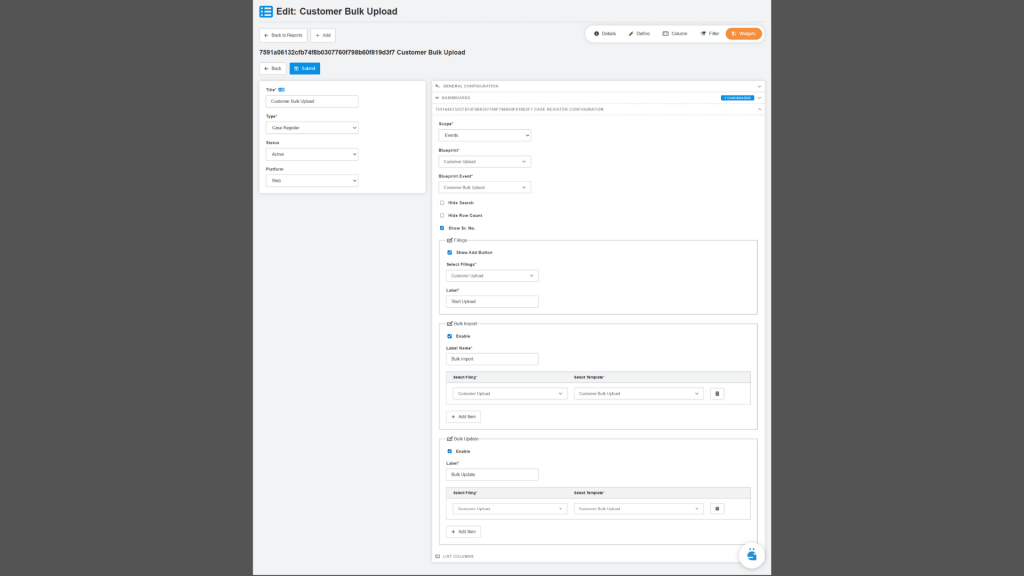This screenshot has width=1024, height=576.
Task: Go Back to Reports
Action: (283, 35)
